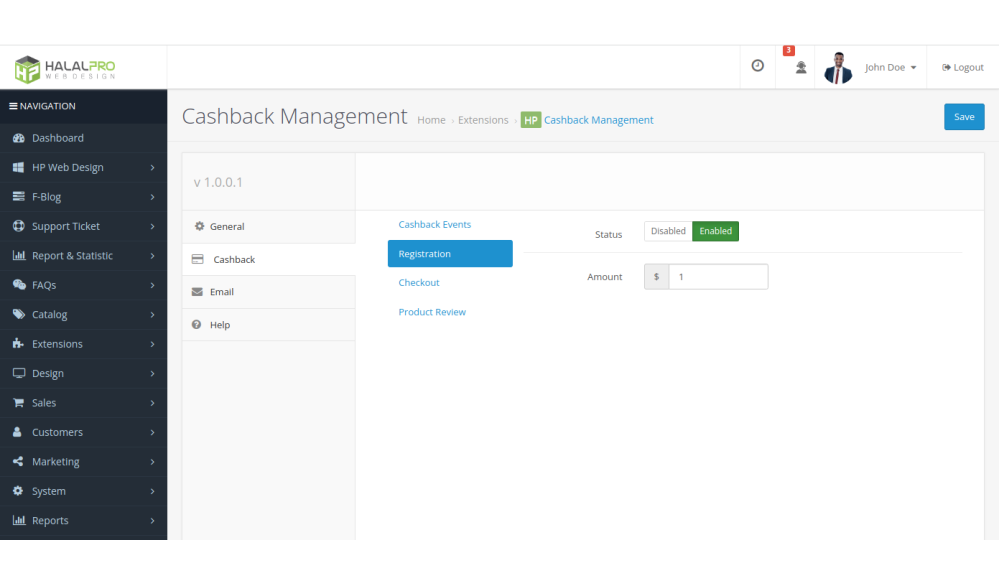
Task: Click the Sales shopping cart icon
Action: pos(18,403)
